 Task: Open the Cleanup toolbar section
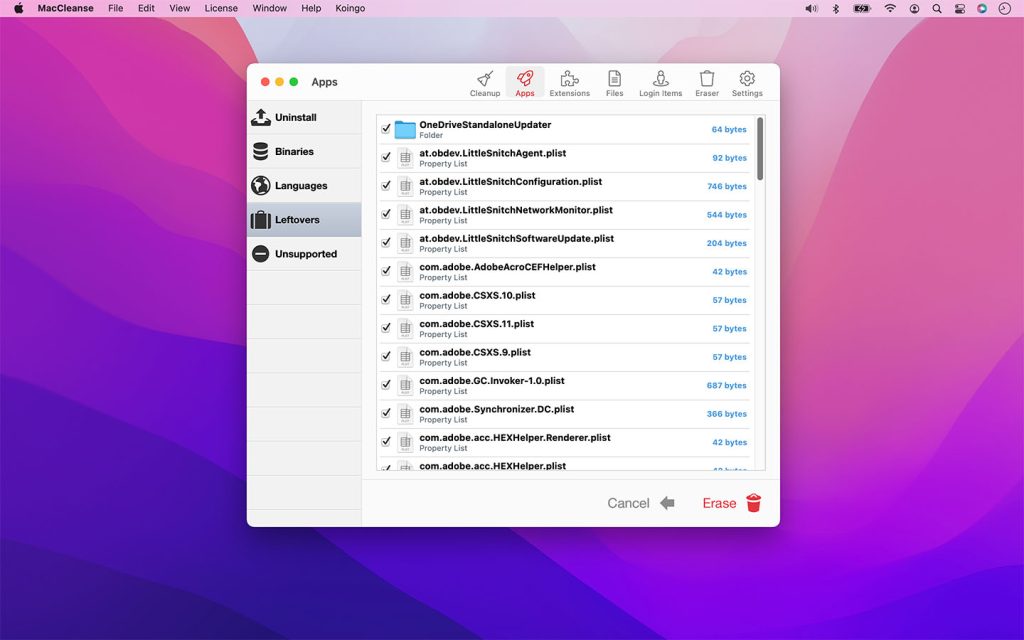[x=485, y=83]
